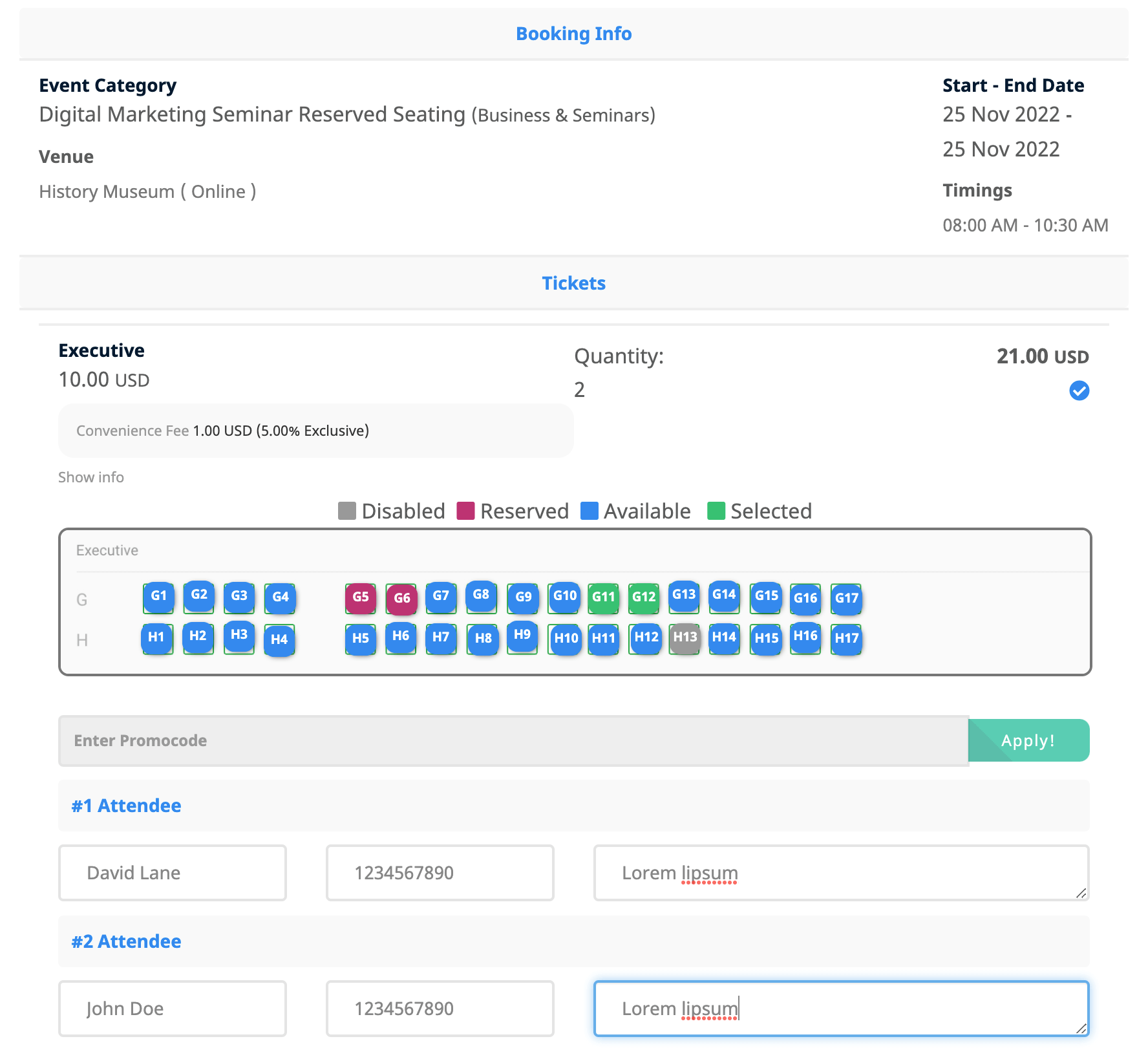
Task: Deselect the green selected seat G11
Action: (x=604, y=597)
